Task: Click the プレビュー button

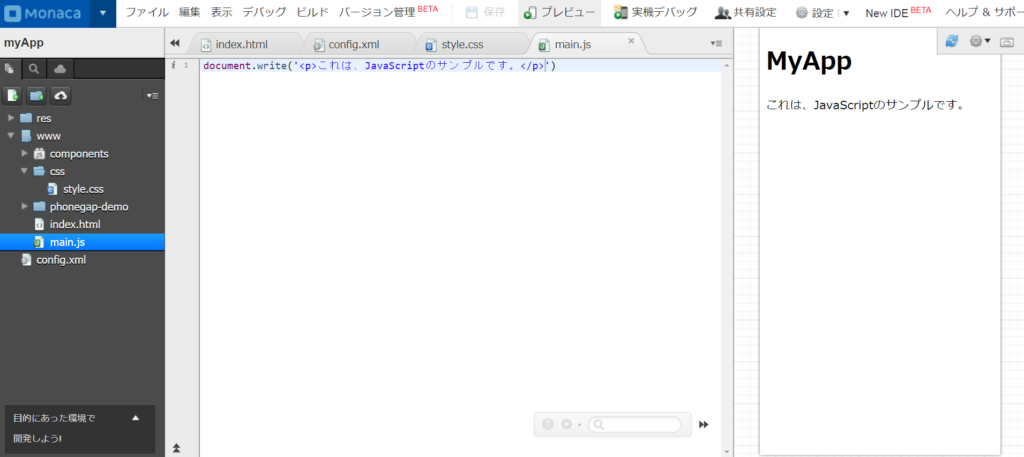Action: pos(560,13)
